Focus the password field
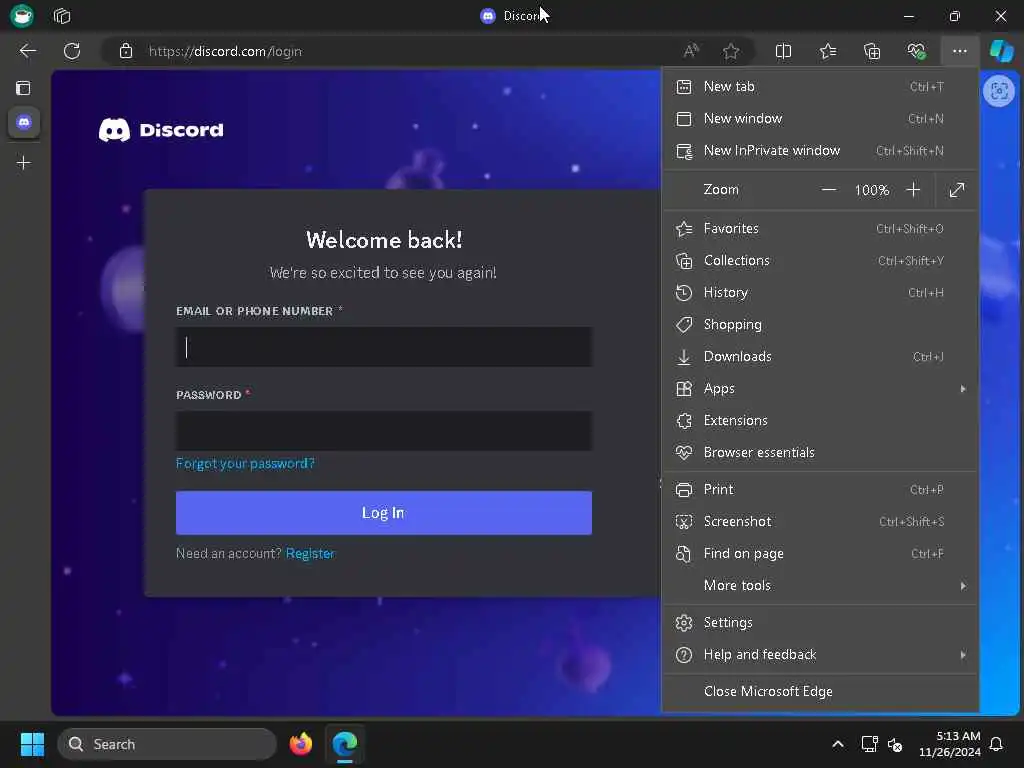This screenshot has height=768, width=1024. coord(384,431)
